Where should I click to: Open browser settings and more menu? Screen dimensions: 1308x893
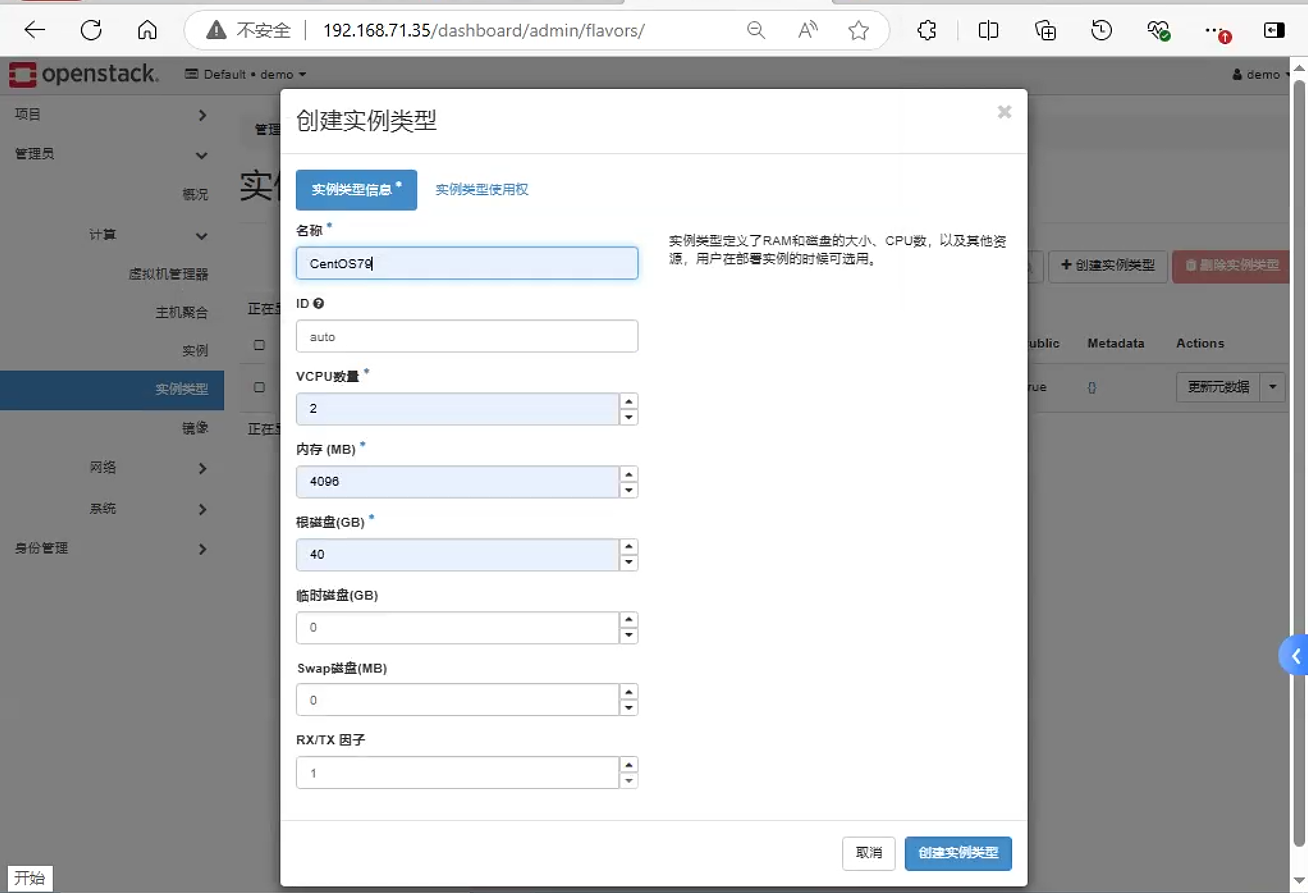pyautogui.click(x=1216, y=31)
